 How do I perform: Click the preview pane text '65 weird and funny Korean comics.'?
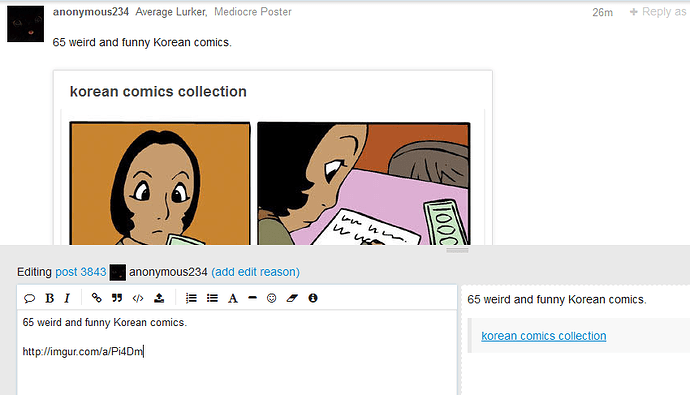(x=557, y=300)
